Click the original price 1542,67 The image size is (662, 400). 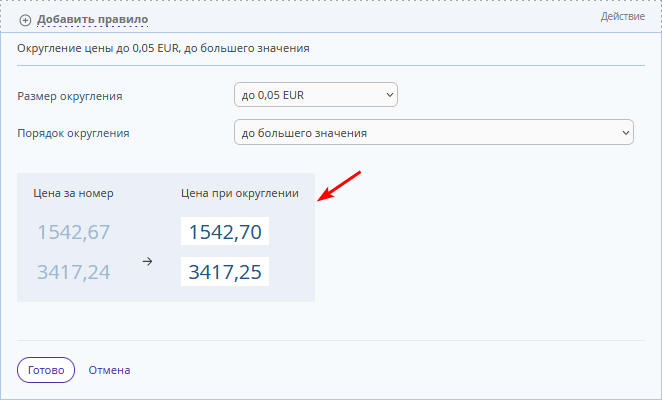tap(74, 232)
